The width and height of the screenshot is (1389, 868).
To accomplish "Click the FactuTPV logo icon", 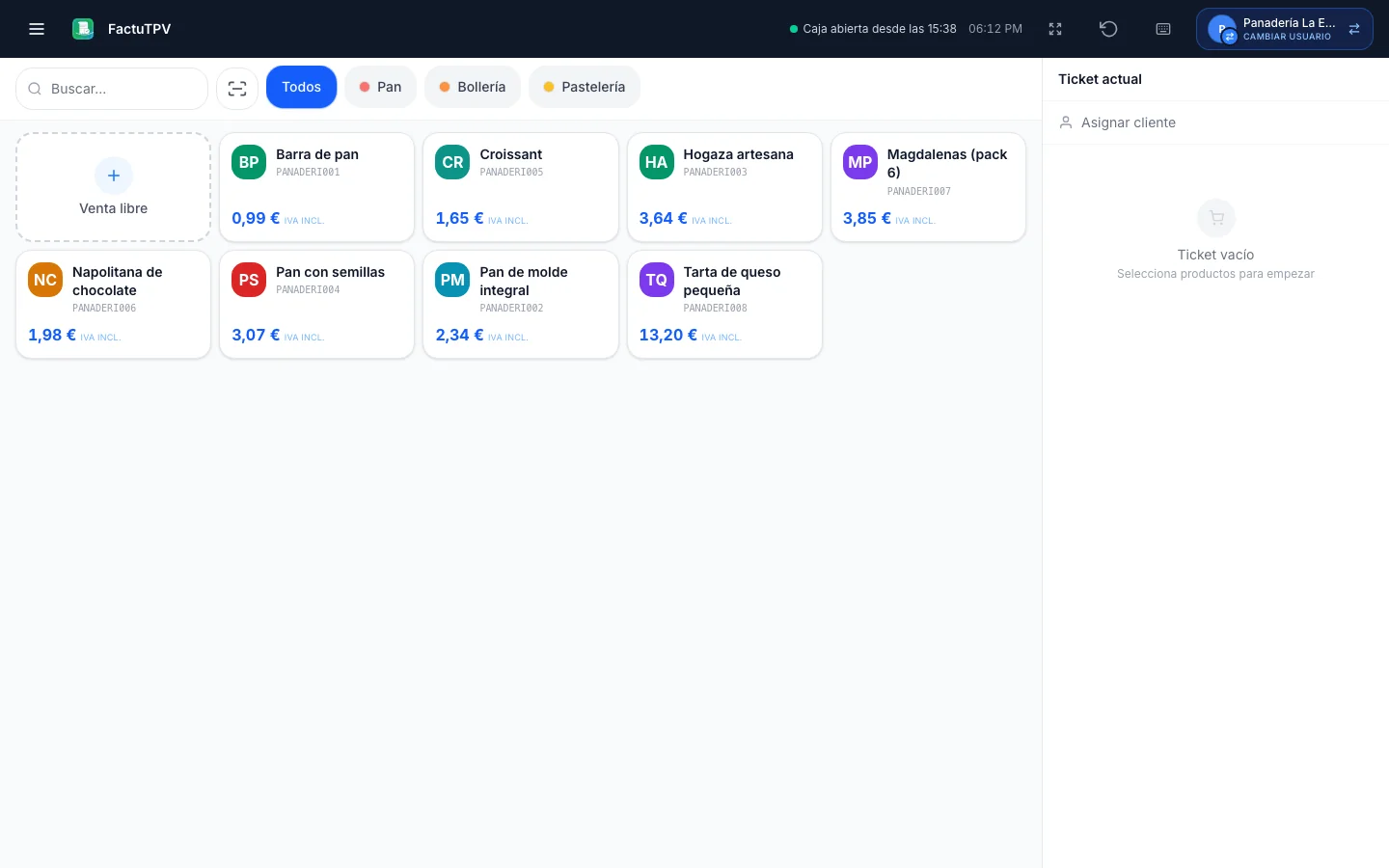I will 83,29.
